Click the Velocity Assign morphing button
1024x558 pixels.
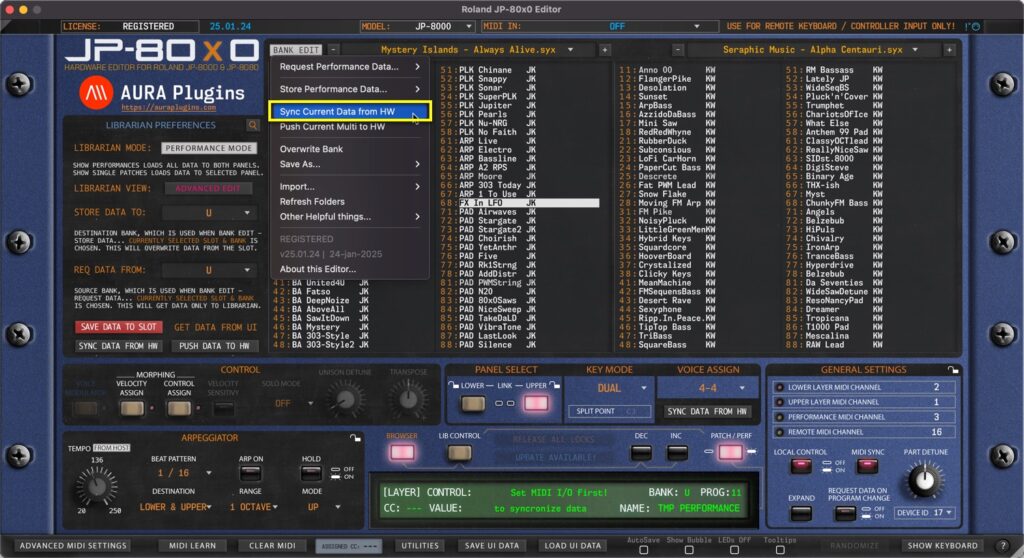(132, 409)
